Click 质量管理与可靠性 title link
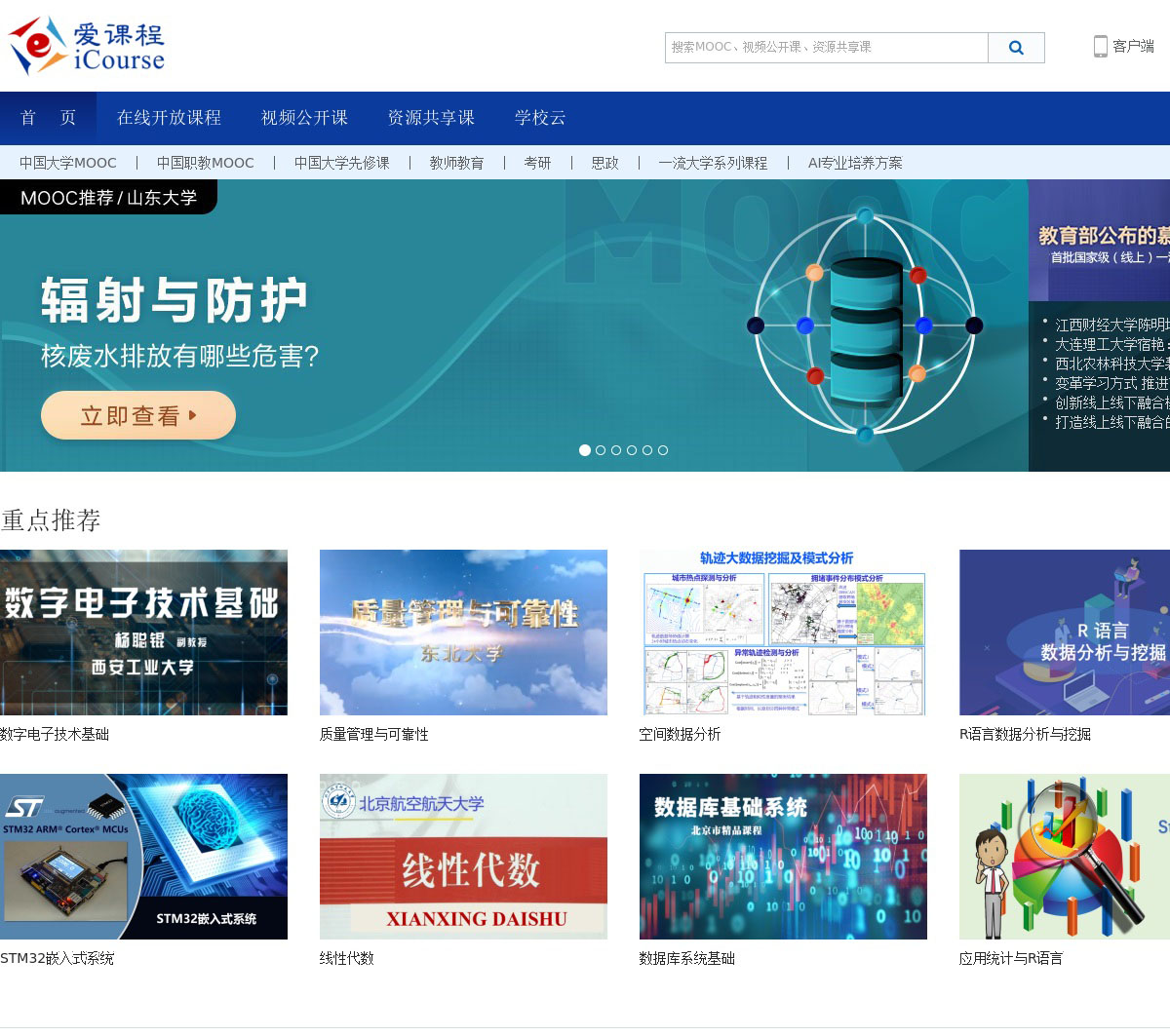The height and width of the screenshot is (1036, 1170). pos(374,734)
